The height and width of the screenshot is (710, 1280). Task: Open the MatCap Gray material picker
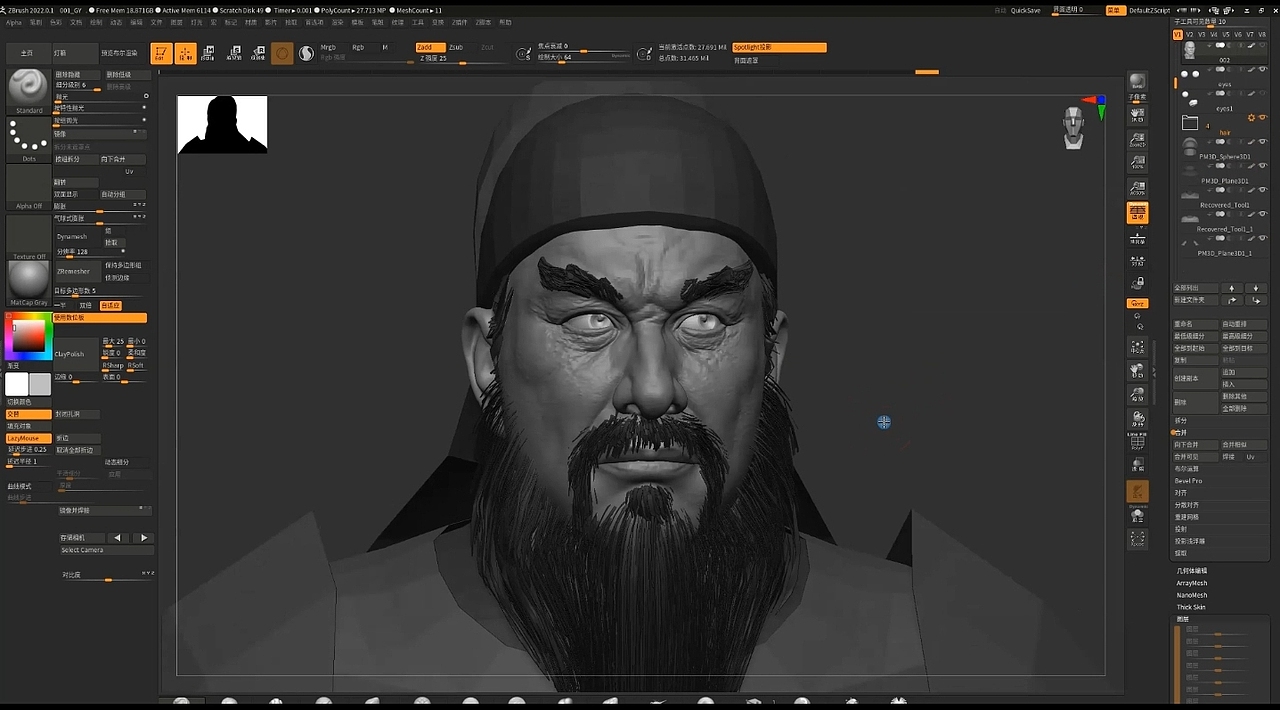(29, 278)
